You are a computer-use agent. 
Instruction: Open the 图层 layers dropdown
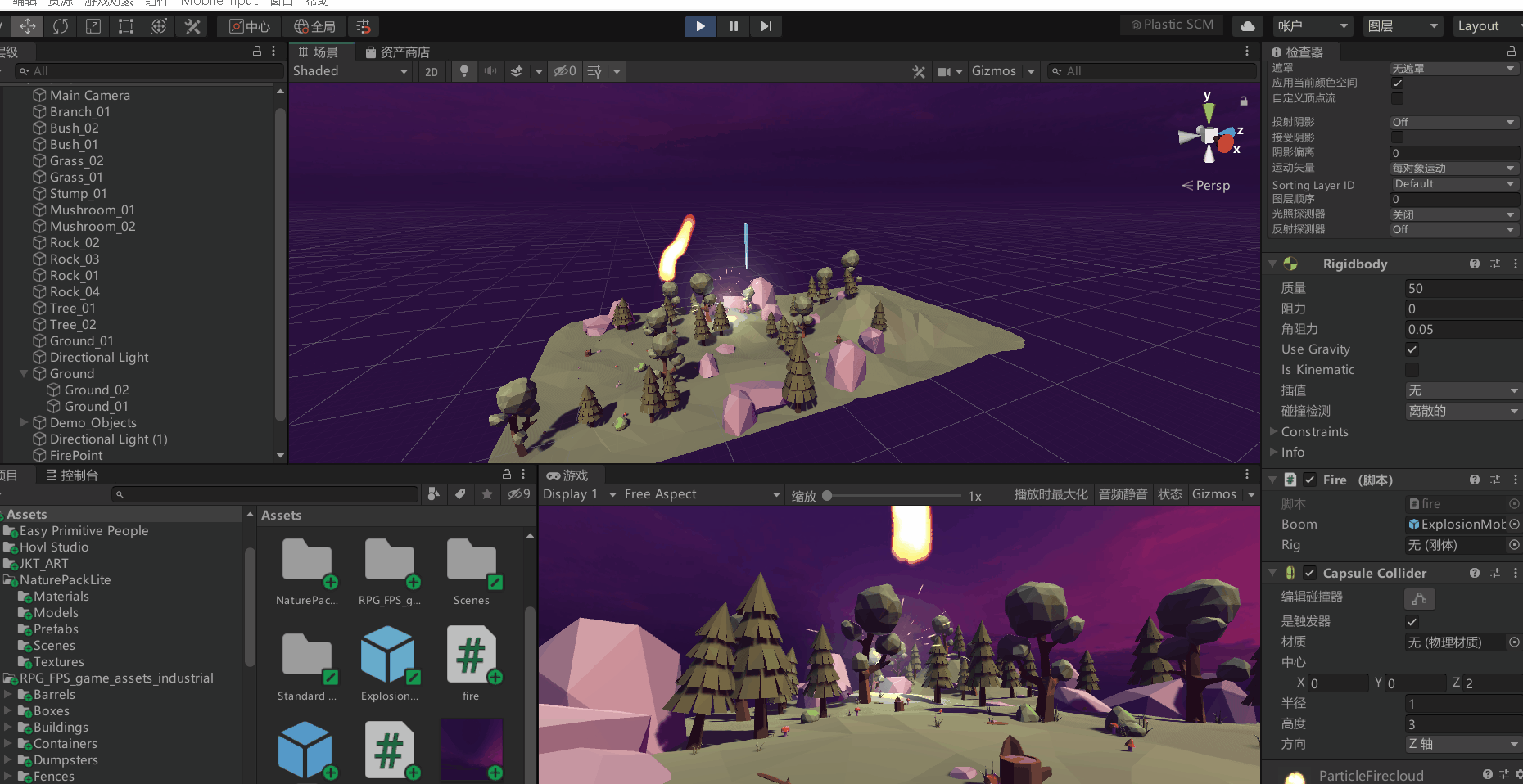(x=1403, y=26)
